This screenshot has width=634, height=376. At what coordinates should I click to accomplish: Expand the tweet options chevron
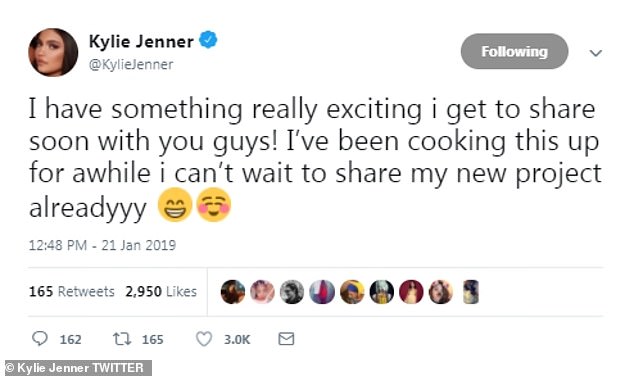596,53
